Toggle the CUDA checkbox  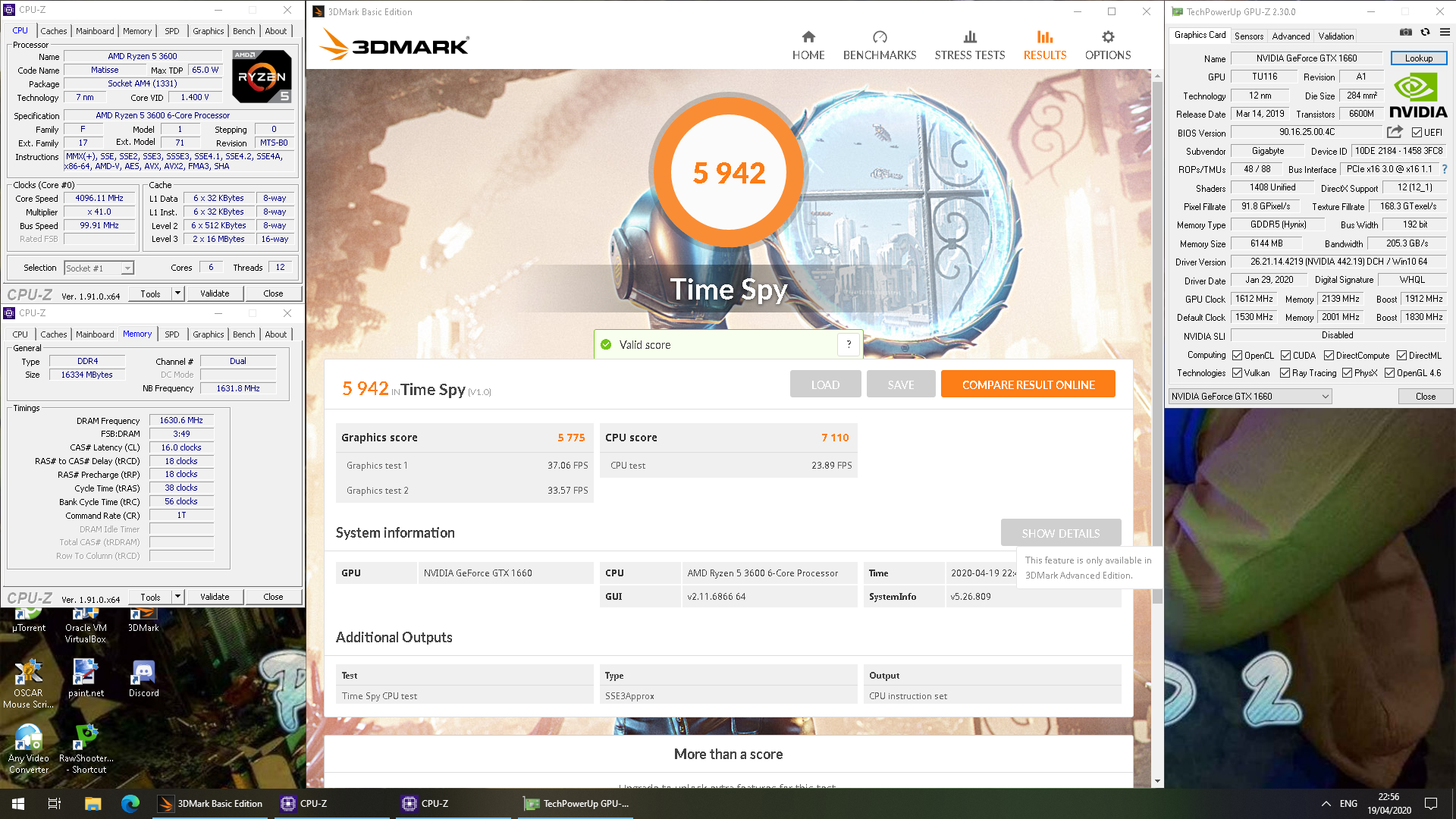coord(1285,356)
